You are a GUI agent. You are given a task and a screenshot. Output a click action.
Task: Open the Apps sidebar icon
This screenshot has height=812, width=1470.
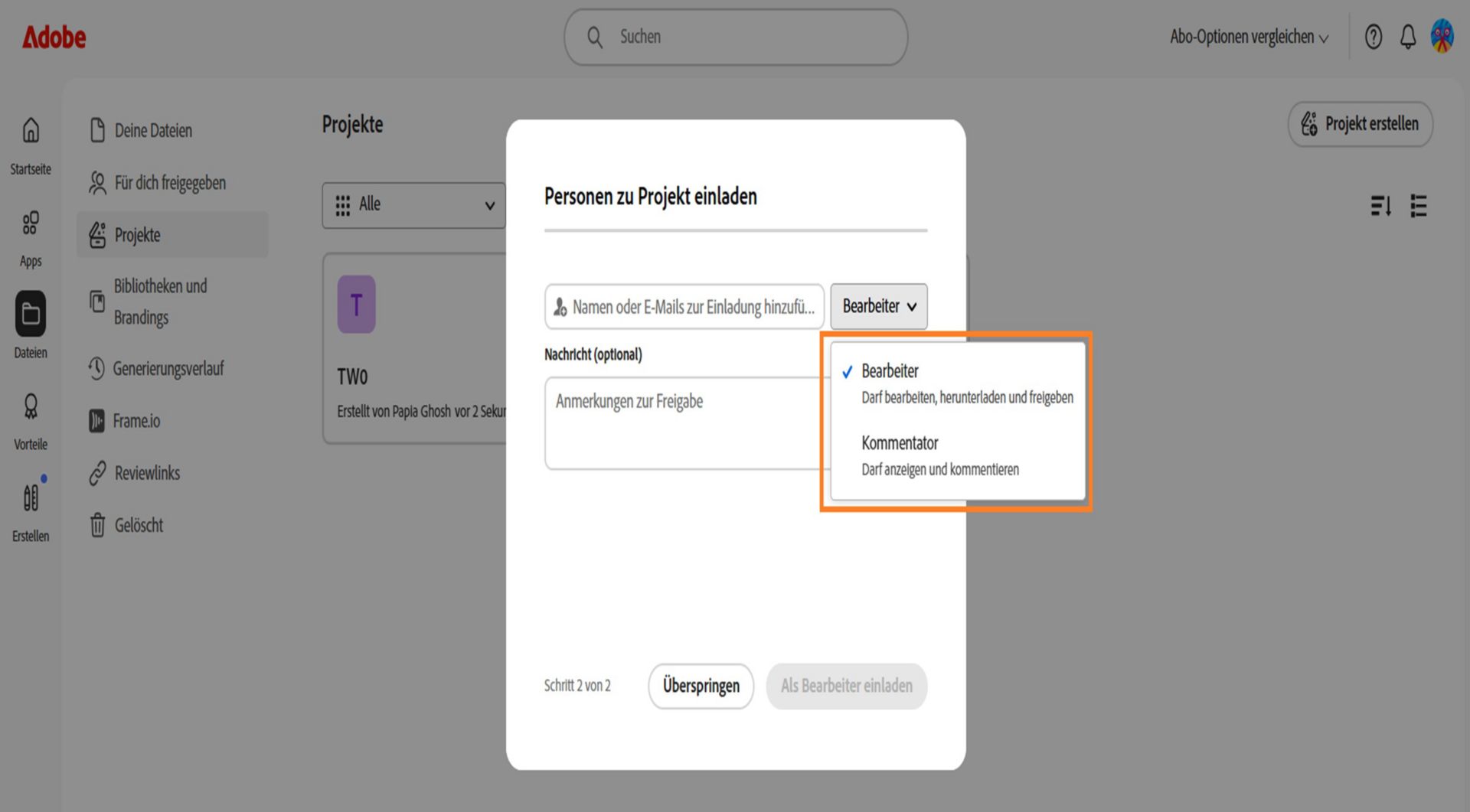click(x=31, y=223)
